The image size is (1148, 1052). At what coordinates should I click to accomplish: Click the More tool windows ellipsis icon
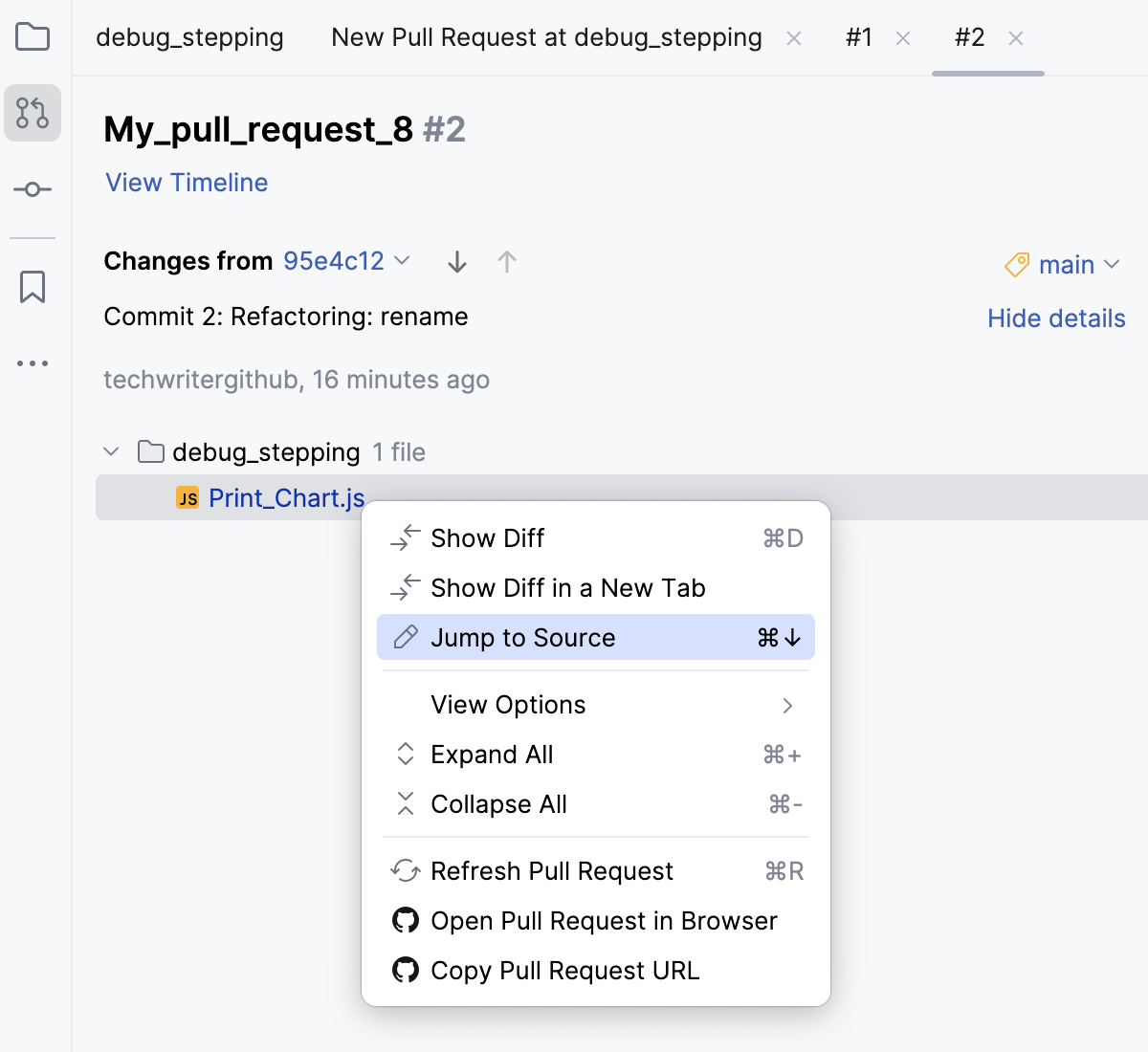point(32,362)
